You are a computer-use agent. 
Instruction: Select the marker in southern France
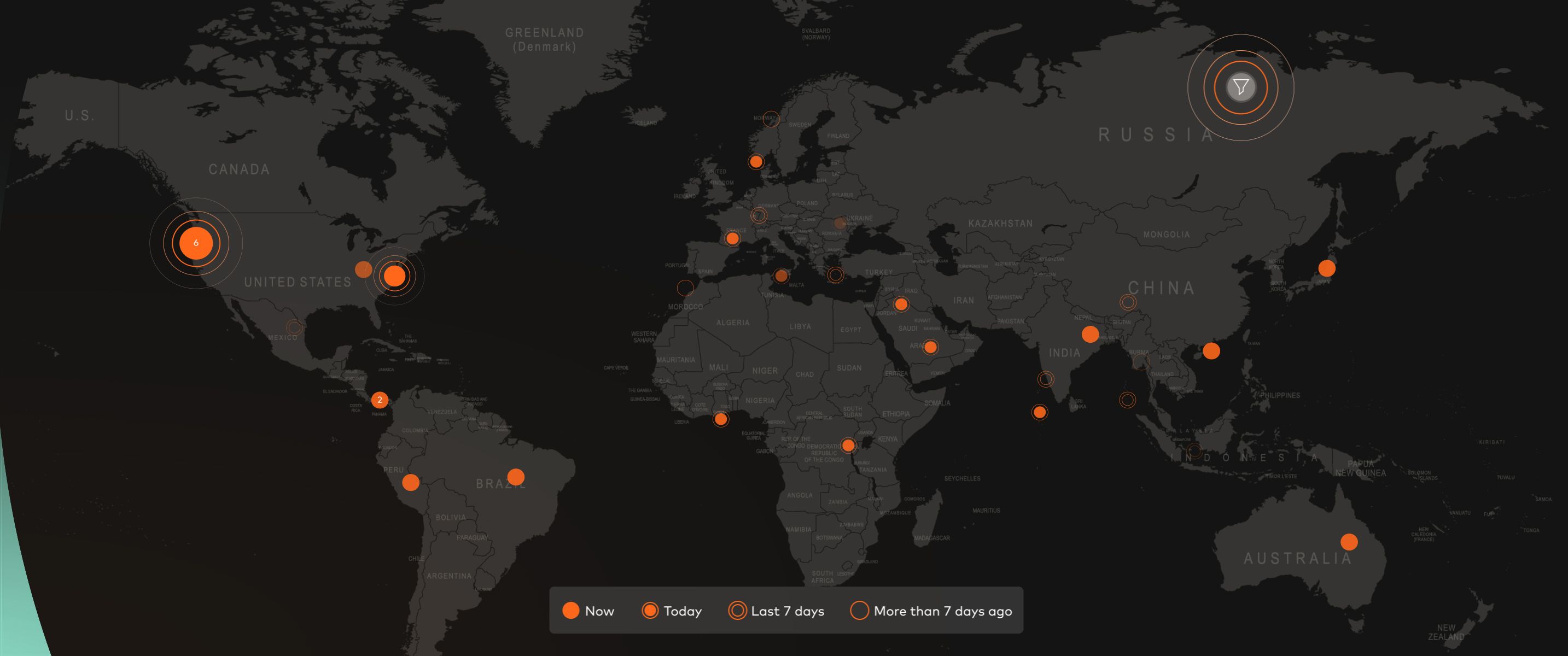pos(733,238)
